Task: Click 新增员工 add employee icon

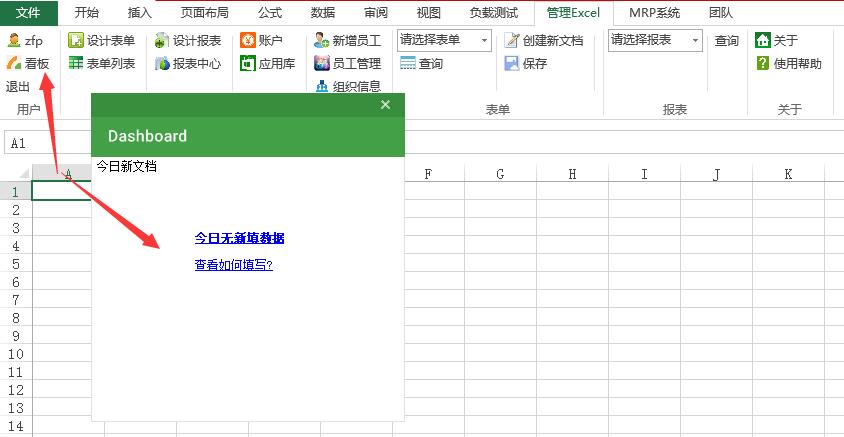Action: point(321,41)
